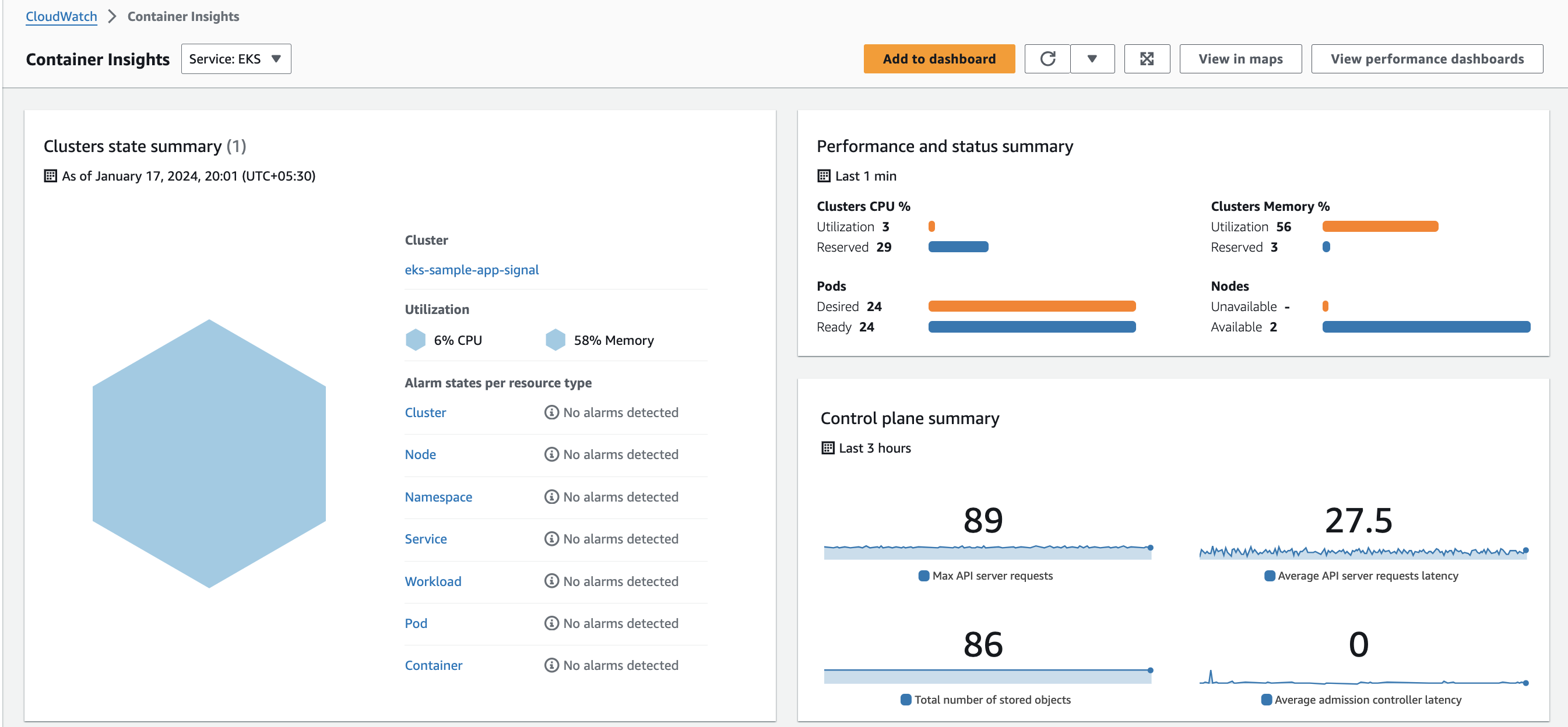Open the refresh interval dropdown arrow
This screenshot has height=727, width=1568.
1092,59
